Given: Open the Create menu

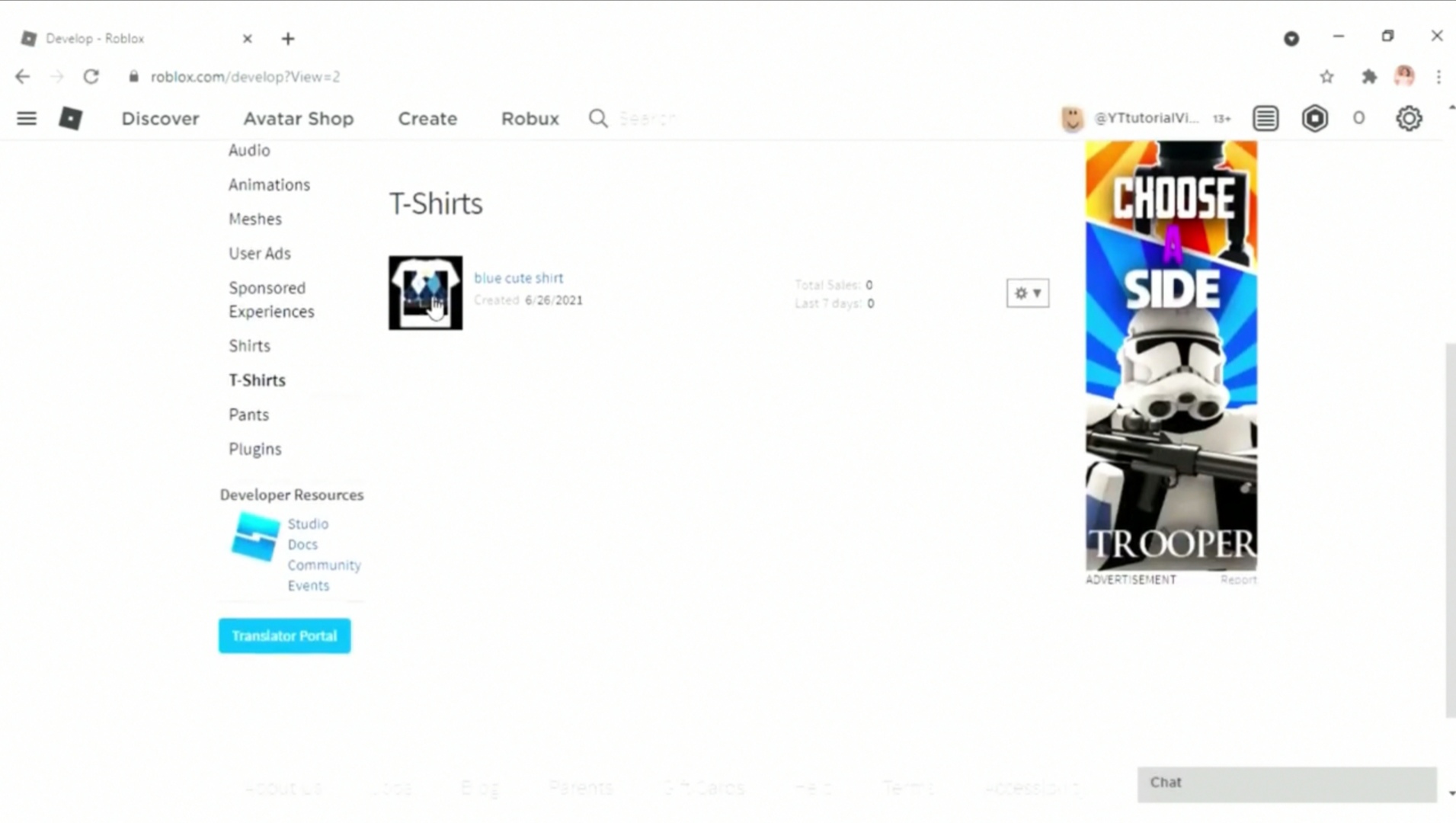Looking at the screenshot, I should 427,118.
